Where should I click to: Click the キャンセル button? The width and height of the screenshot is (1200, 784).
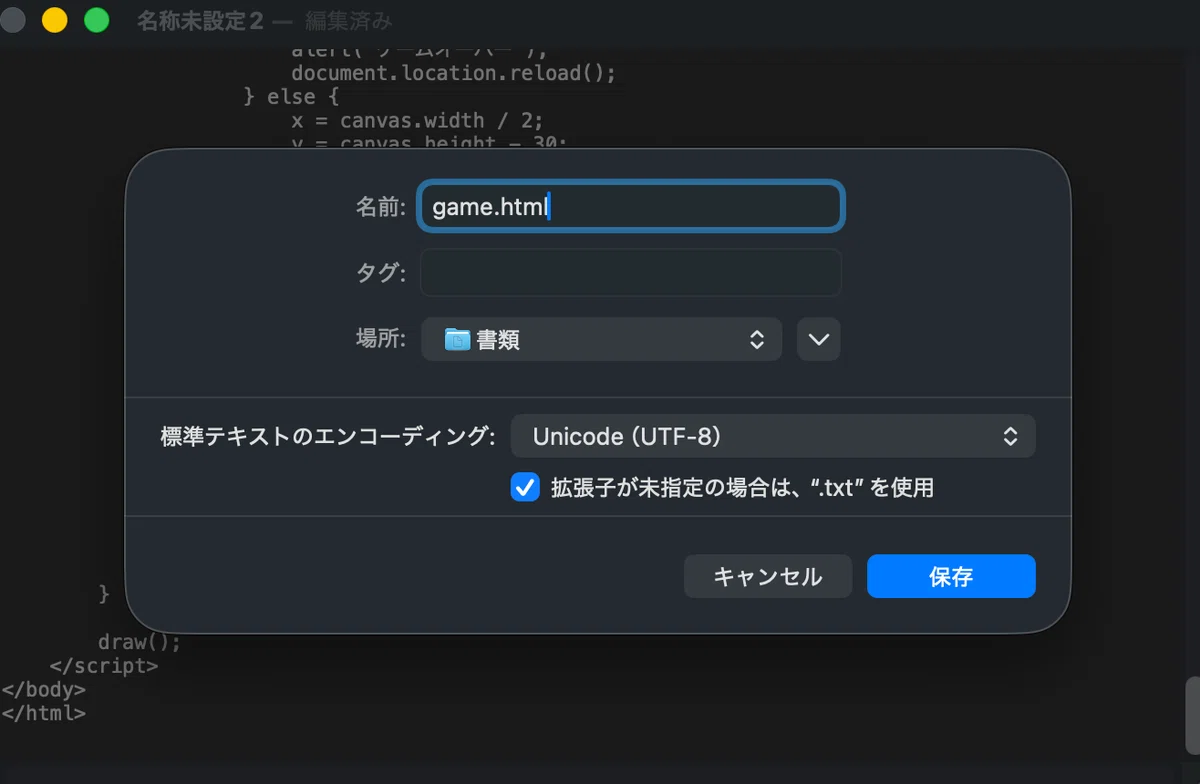click(x=768, y=577)
